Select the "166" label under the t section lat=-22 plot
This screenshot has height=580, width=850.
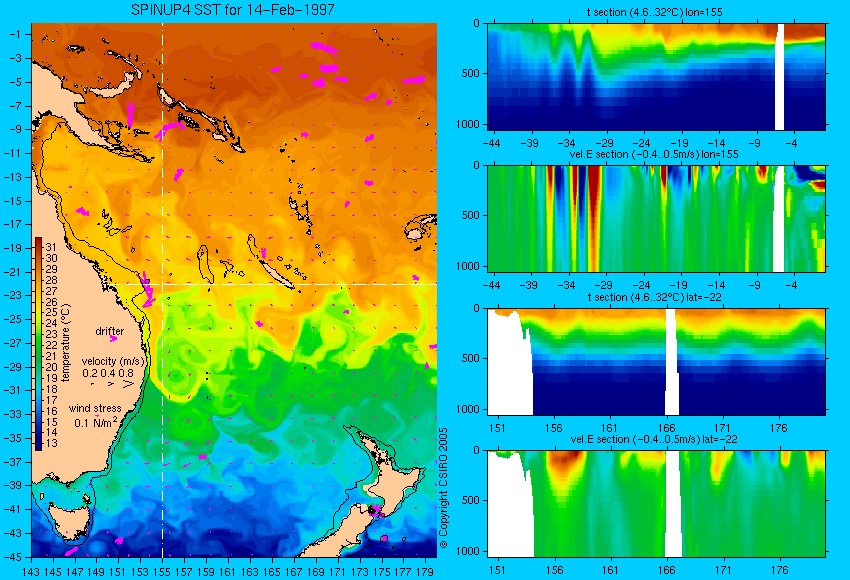666,428
